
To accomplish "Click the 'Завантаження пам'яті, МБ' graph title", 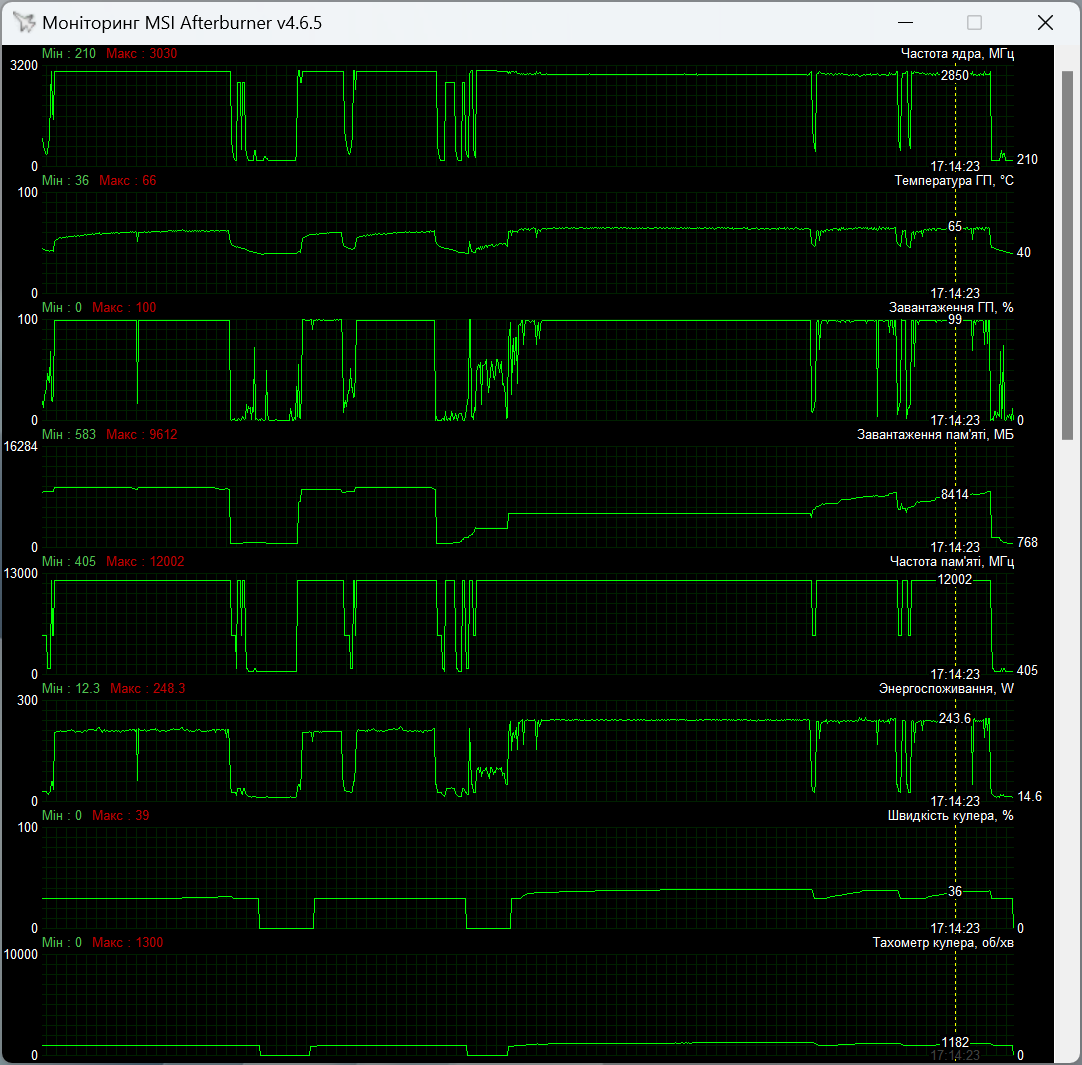I will [x=935, y=435].
